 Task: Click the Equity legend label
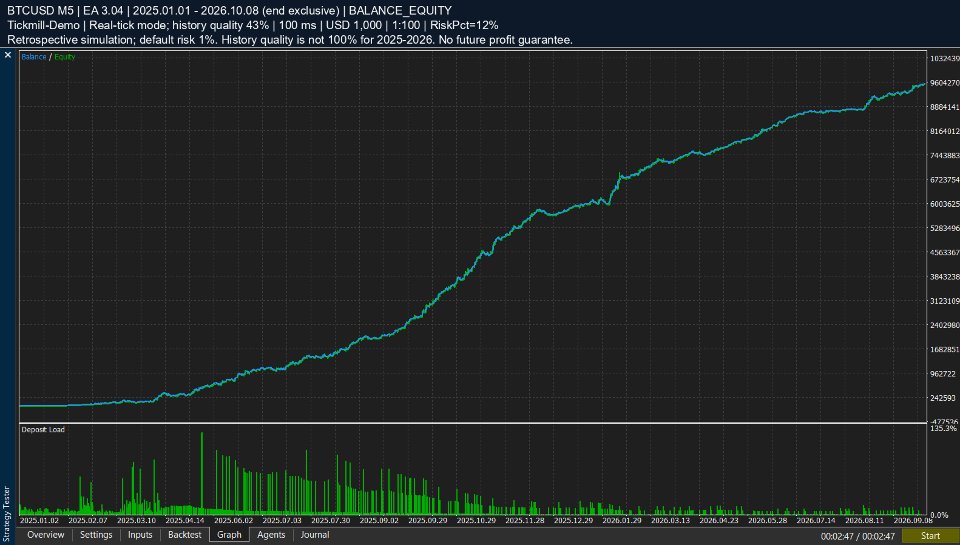pyautogui.click(x=64, y=57)
